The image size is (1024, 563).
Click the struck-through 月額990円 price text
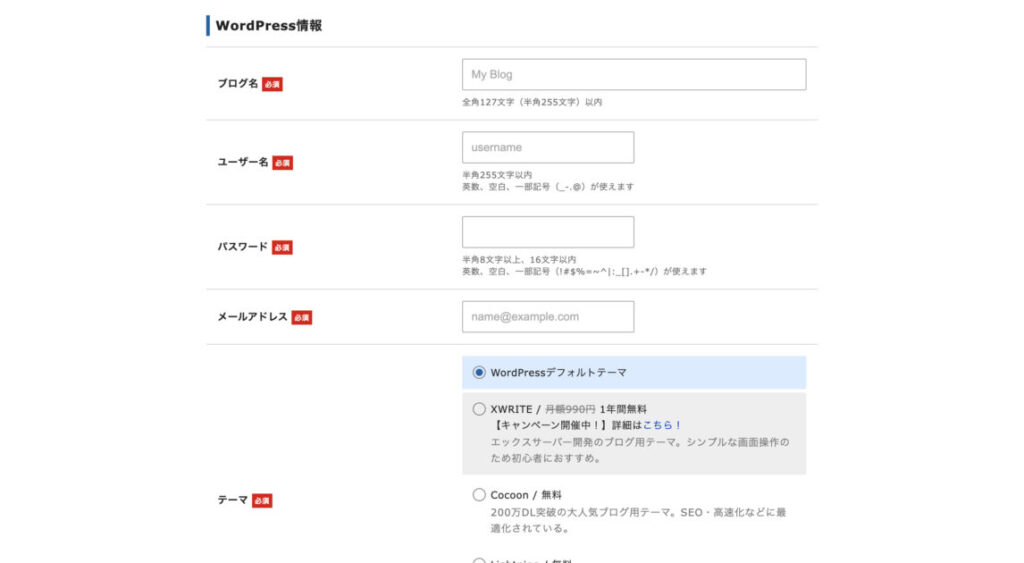pos(570,409)
